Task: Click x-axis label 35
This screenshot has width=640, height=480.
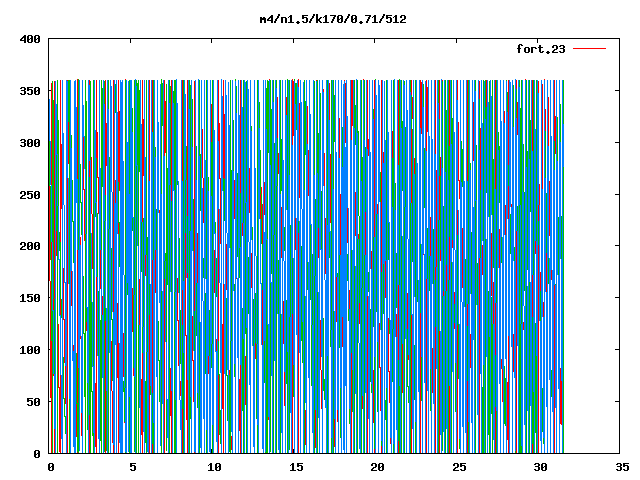Action: coord(622,467)
